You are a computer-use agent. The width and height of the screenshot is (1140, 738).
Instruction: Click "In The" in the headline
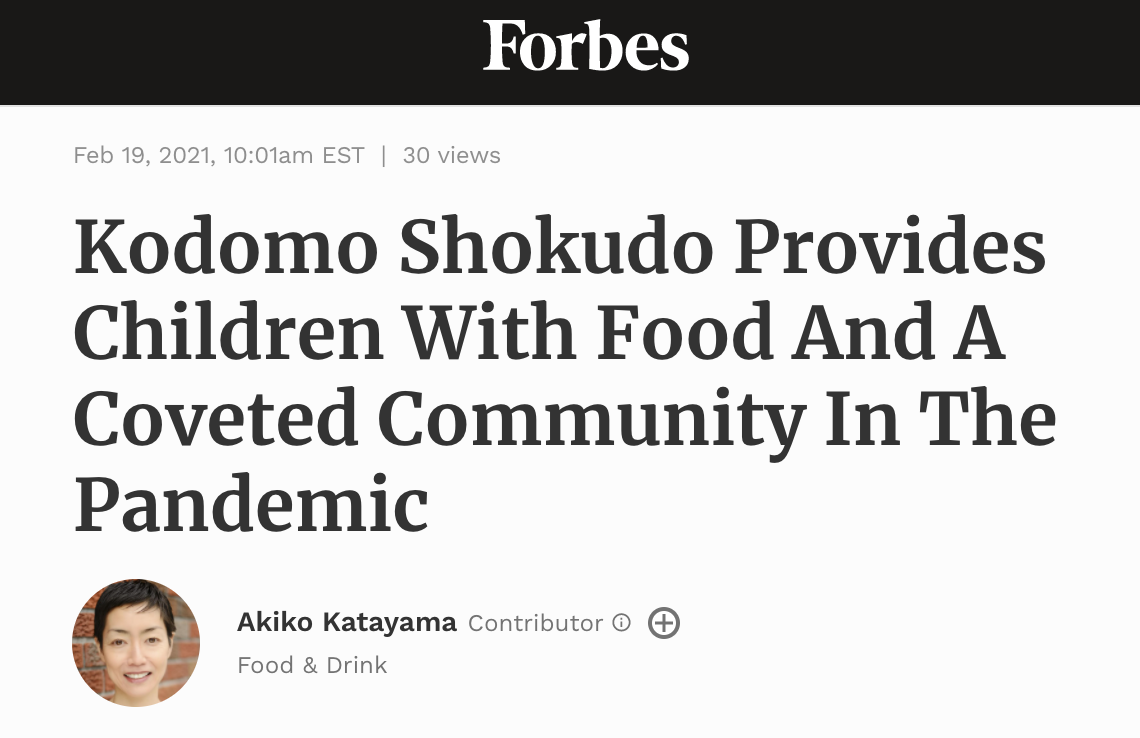point(940,418)
